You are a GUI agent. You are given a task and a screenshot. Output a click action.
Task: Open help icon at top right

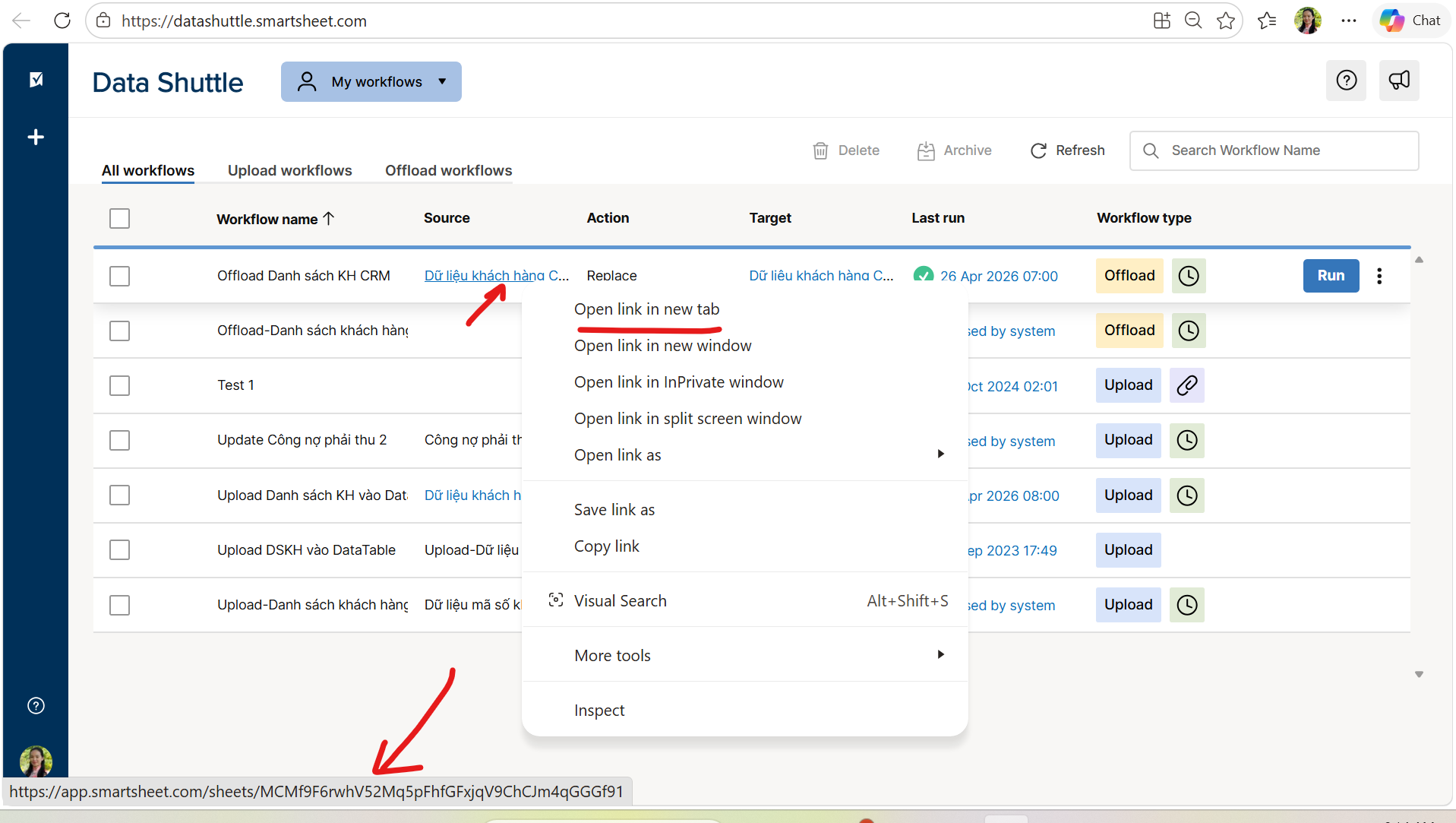(1346, 81)
